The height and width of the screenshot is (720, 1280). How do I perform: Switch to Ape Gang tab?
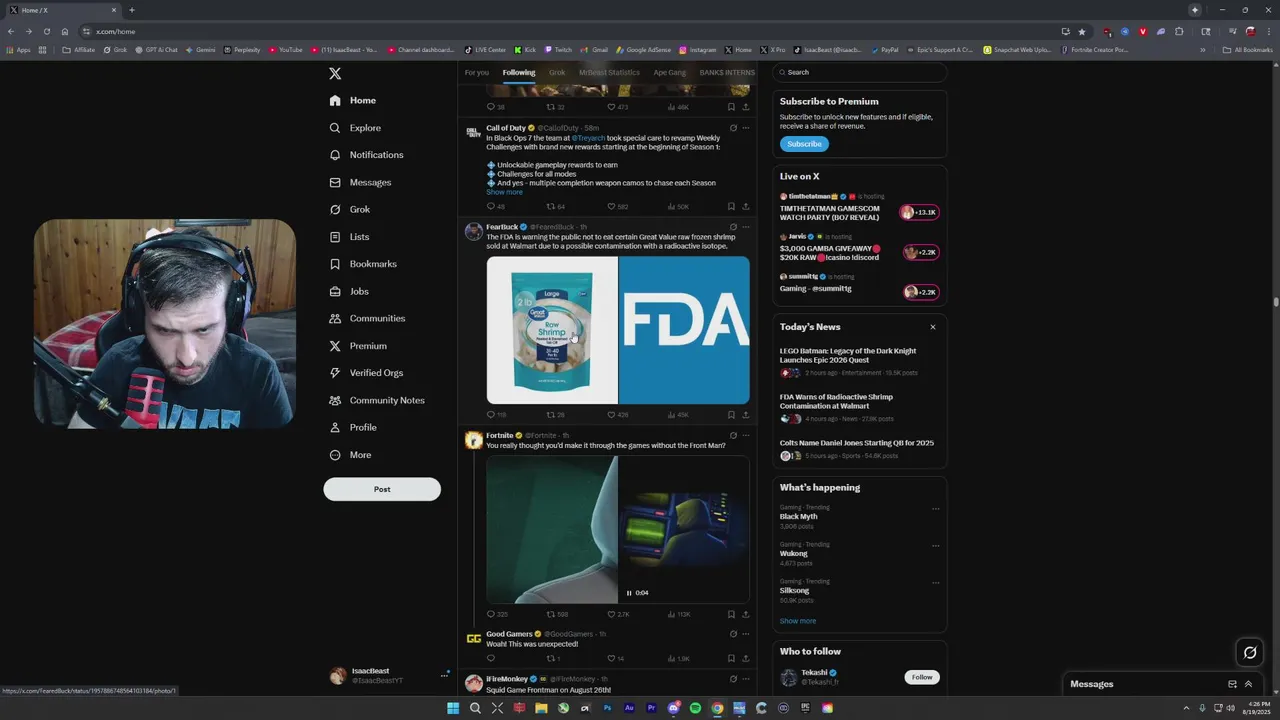click(x=670, y=72)
